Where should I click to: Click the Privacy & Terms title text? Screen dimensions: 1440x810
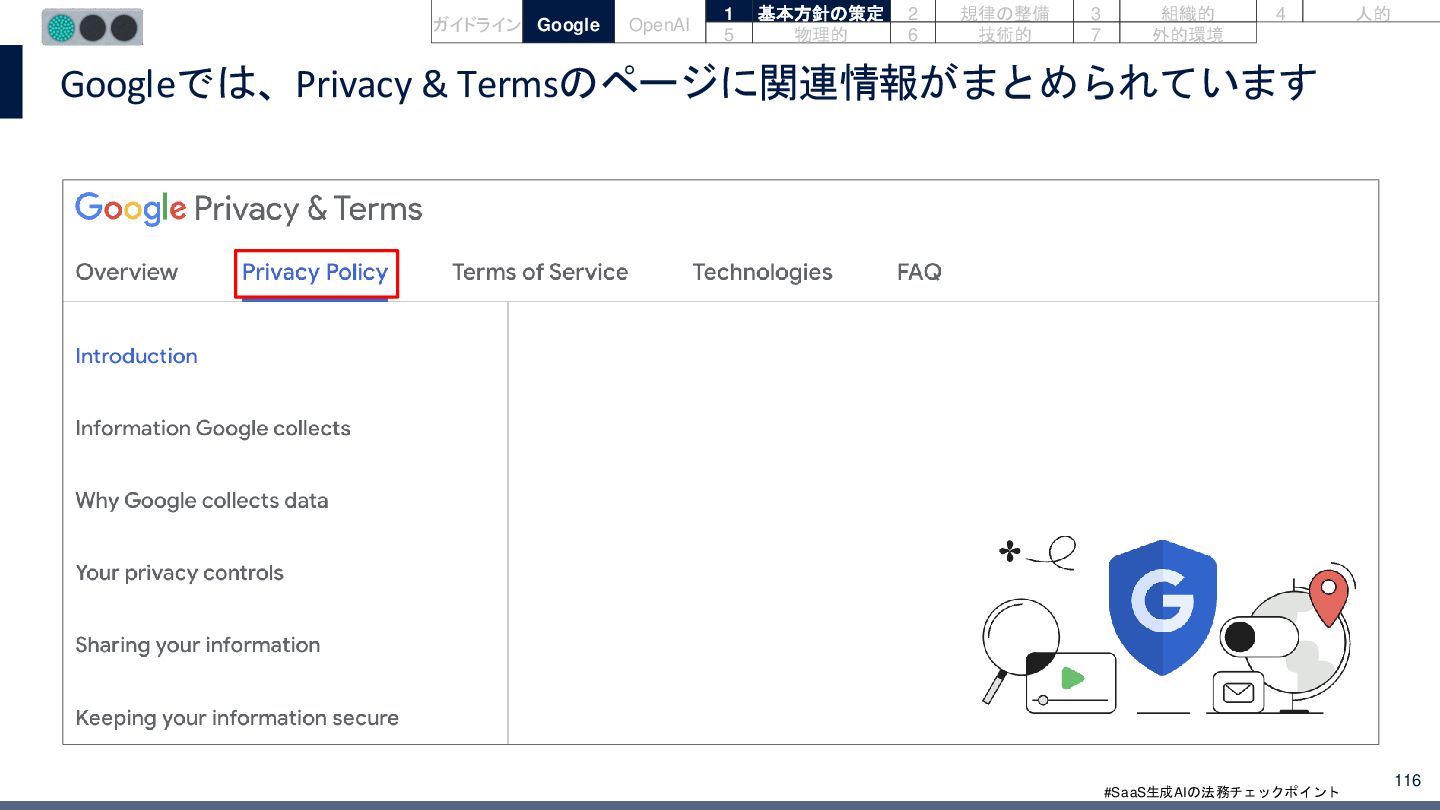(308, 209)
